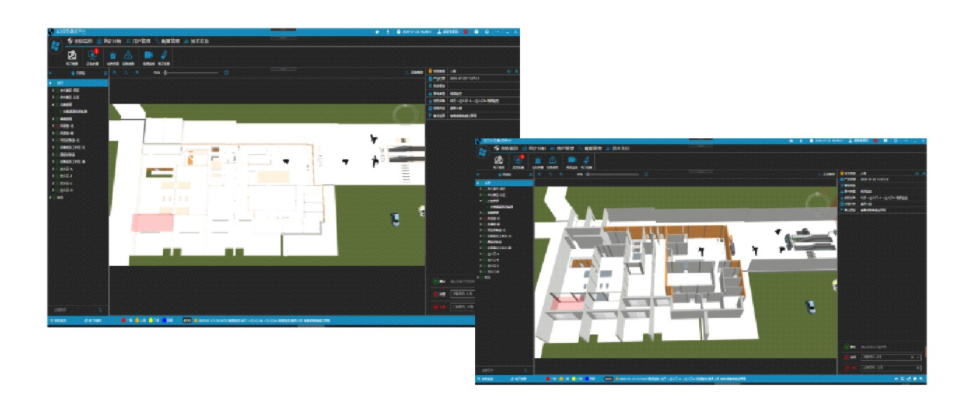Click the app logo in the left window
The width and height of the screenshot is (955, 400).
(x=55, y=46)
